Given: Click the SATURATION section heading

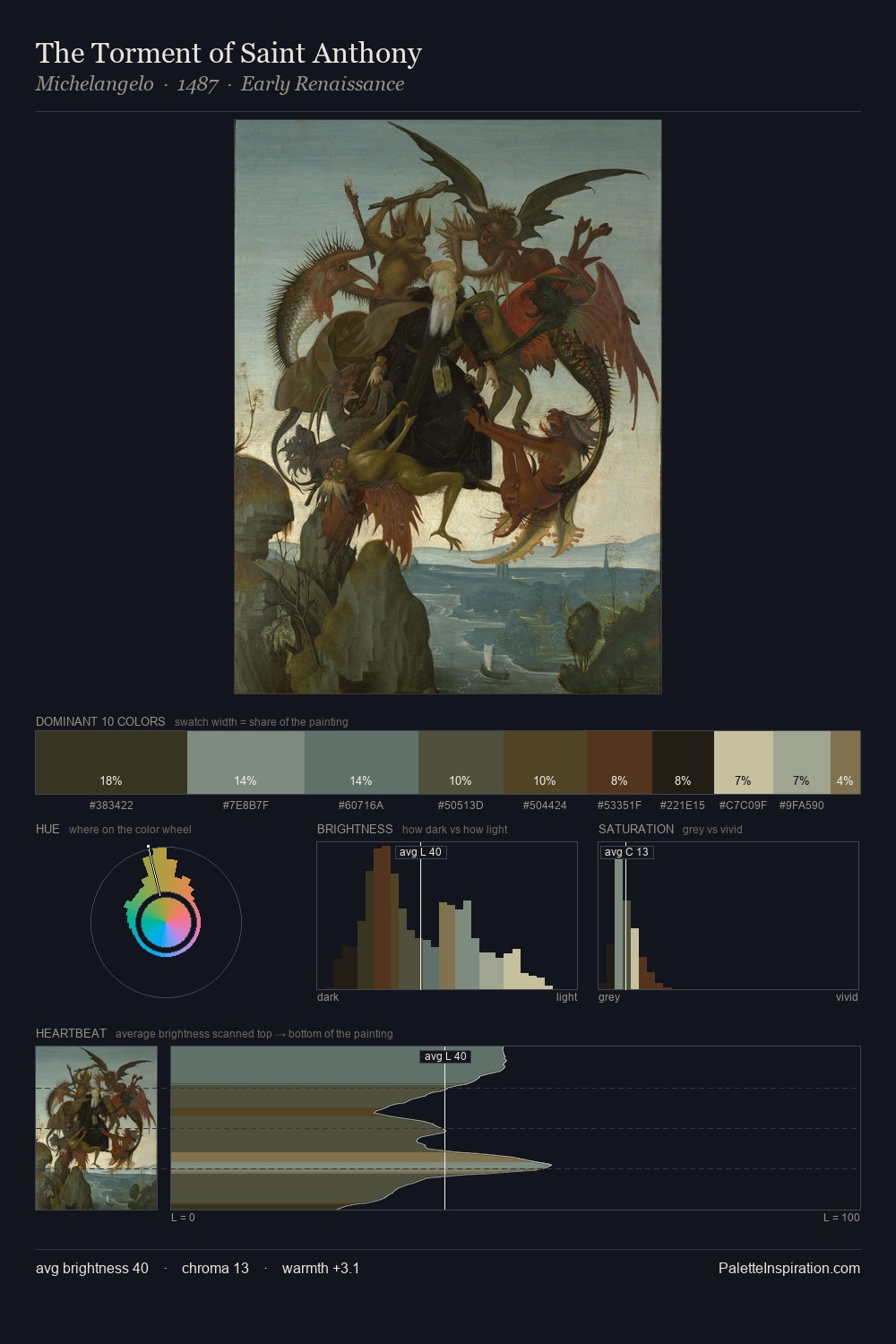Looking at the screenshot, I should point(636,829).
